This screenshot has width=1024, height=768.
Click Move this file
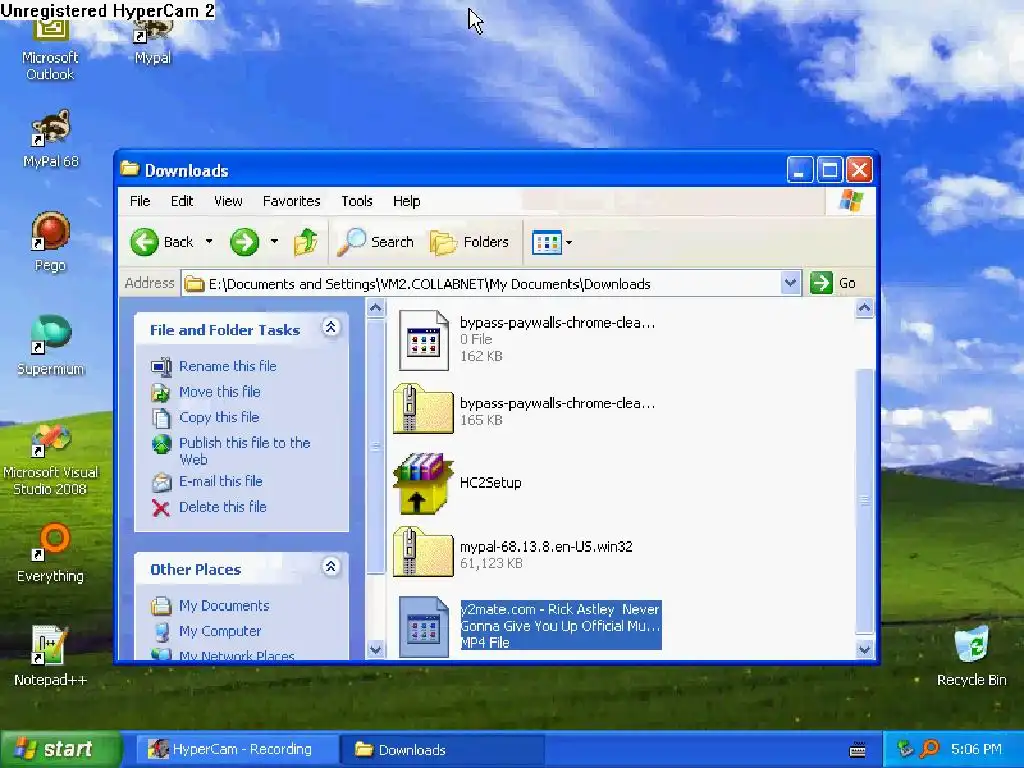click(x=219, y=392)
